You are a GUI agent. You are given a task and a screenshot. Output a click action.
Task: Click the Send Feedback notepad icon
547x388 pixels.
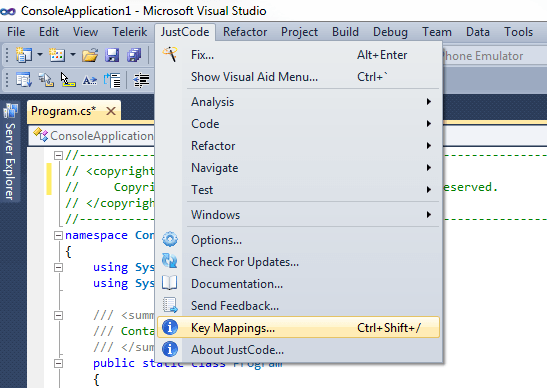click(x=170, y=305)
